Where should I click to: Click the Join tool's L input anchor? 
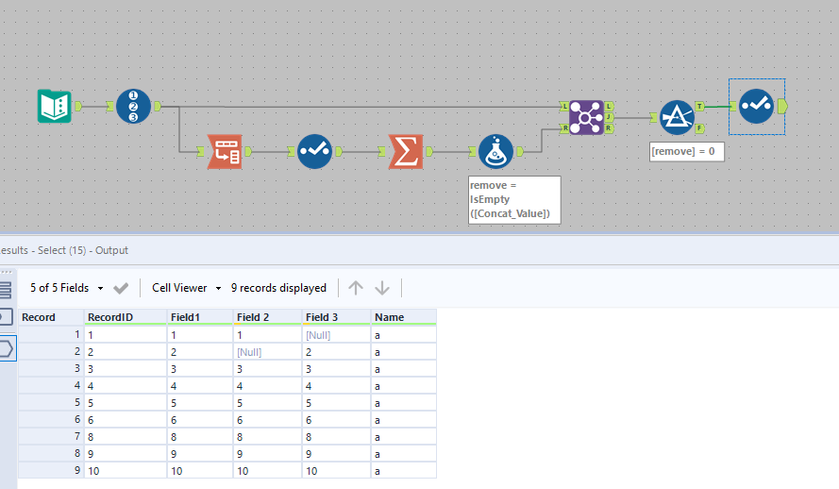(565, 106)
